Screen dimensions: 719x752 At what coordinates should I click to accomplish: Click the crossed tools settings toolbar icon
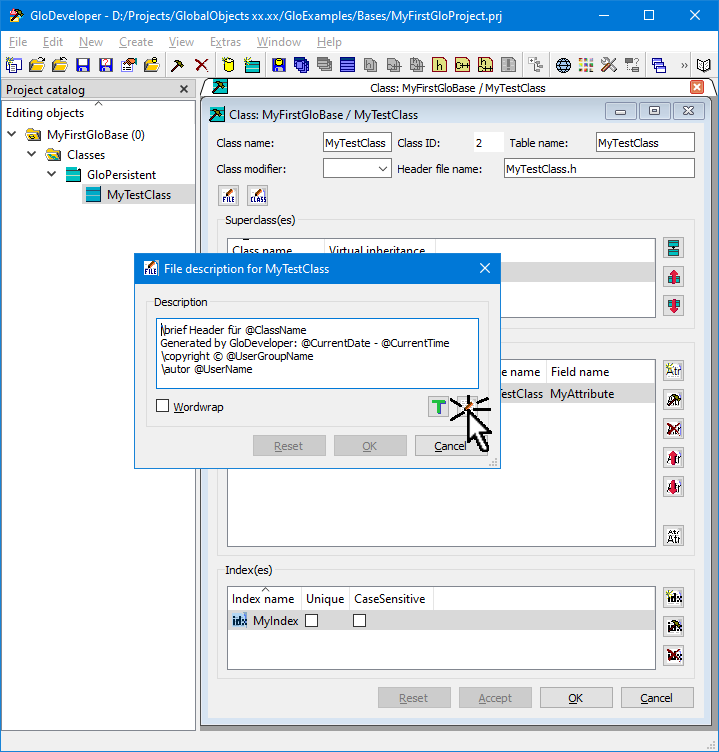point(609,65)
